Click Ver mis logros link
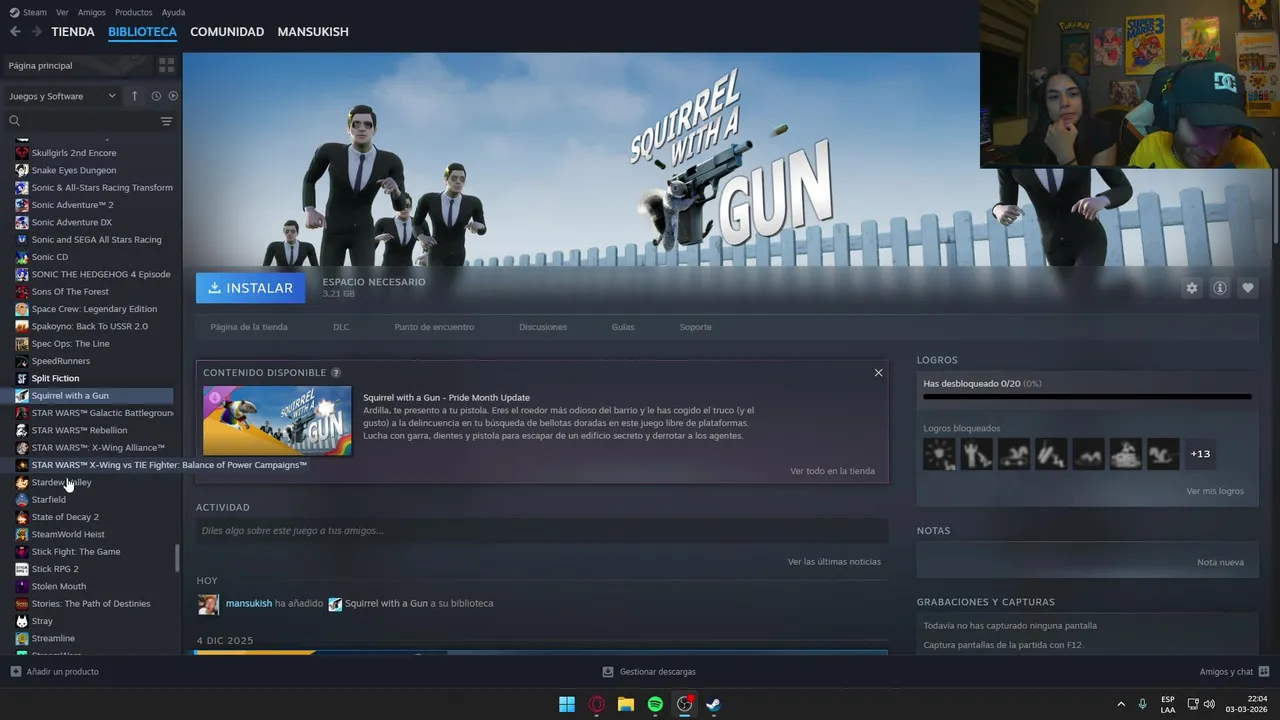 tap(1215, 491)
